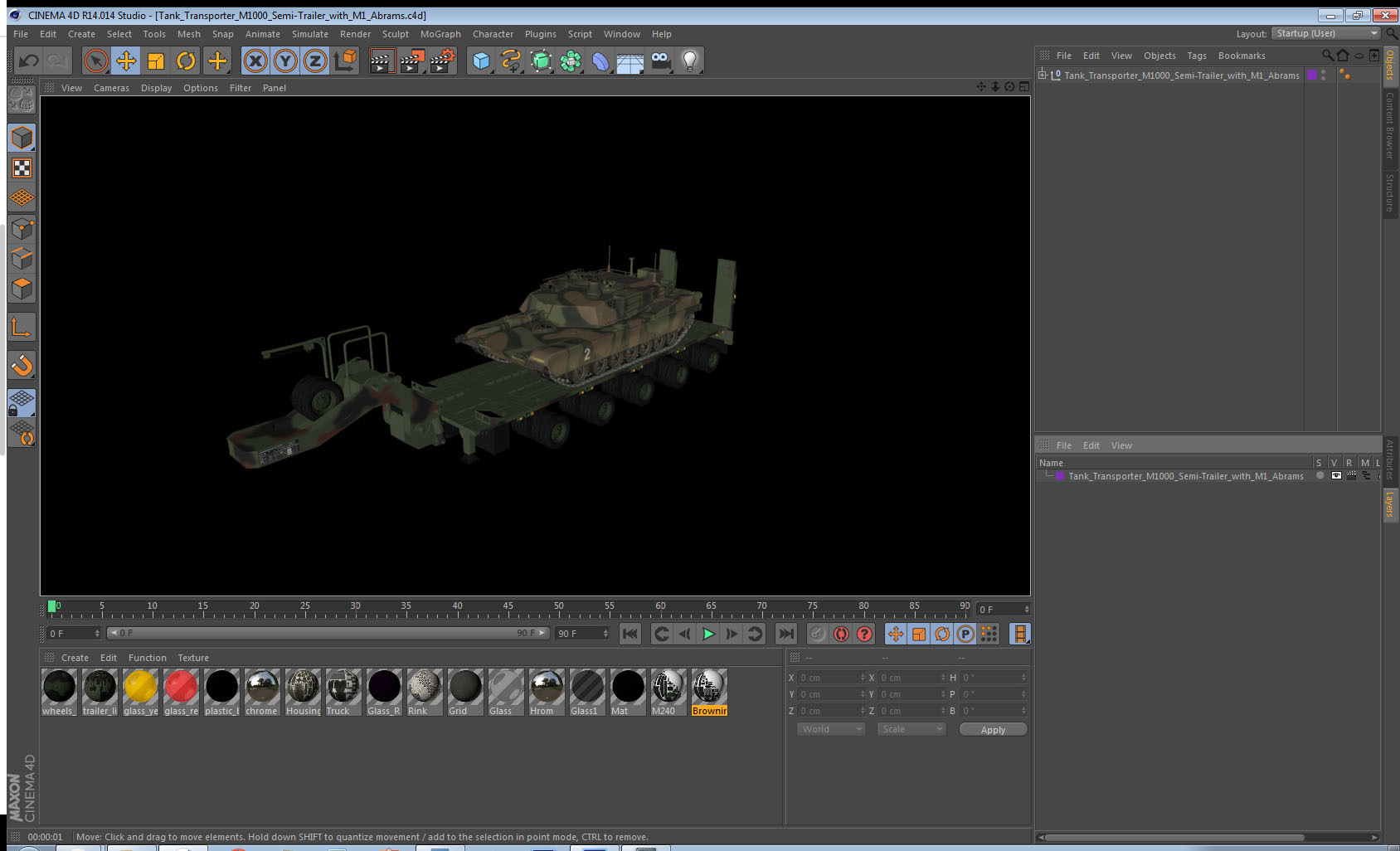Open the Sculpt menu

coord(396,34)
